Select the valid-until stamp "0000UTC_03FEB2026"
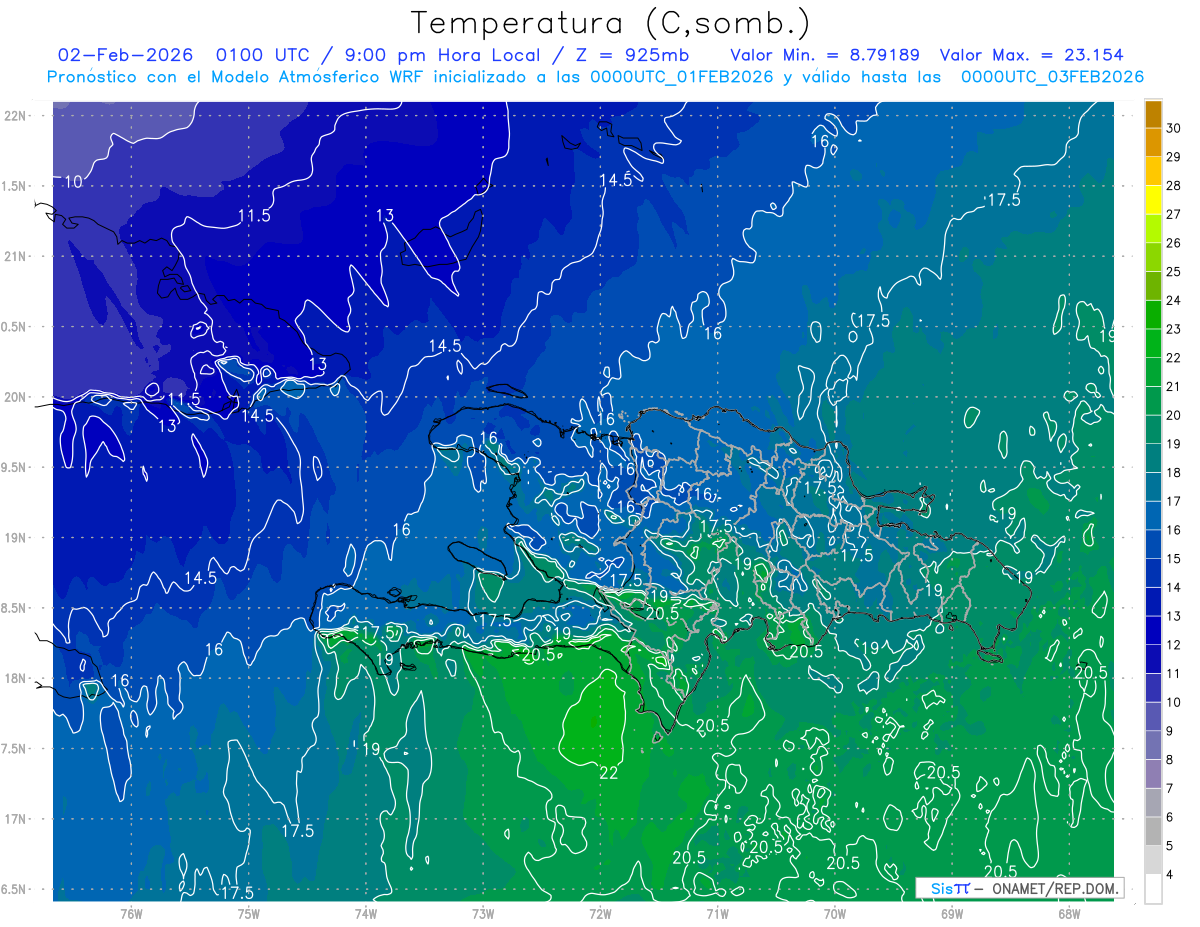Image resolution: width=1200 pixels, height=927 pixels. [1052, 77]
